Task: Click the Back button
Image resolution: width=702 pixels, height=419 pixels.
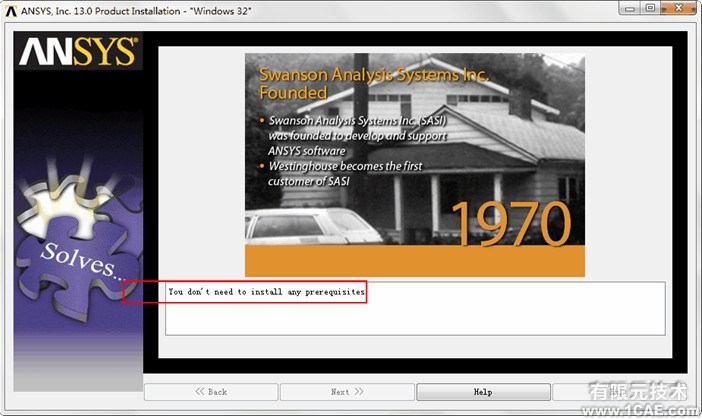Action: [x=211, y=392]
